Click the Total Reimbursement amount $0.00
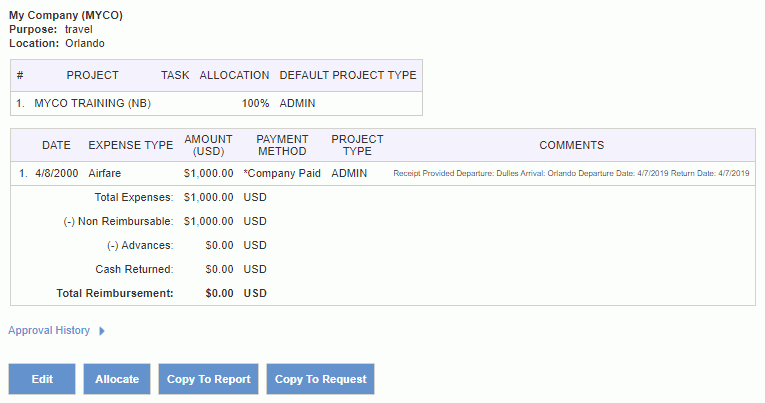Screen dimensions: 765x403 [220, 293]
